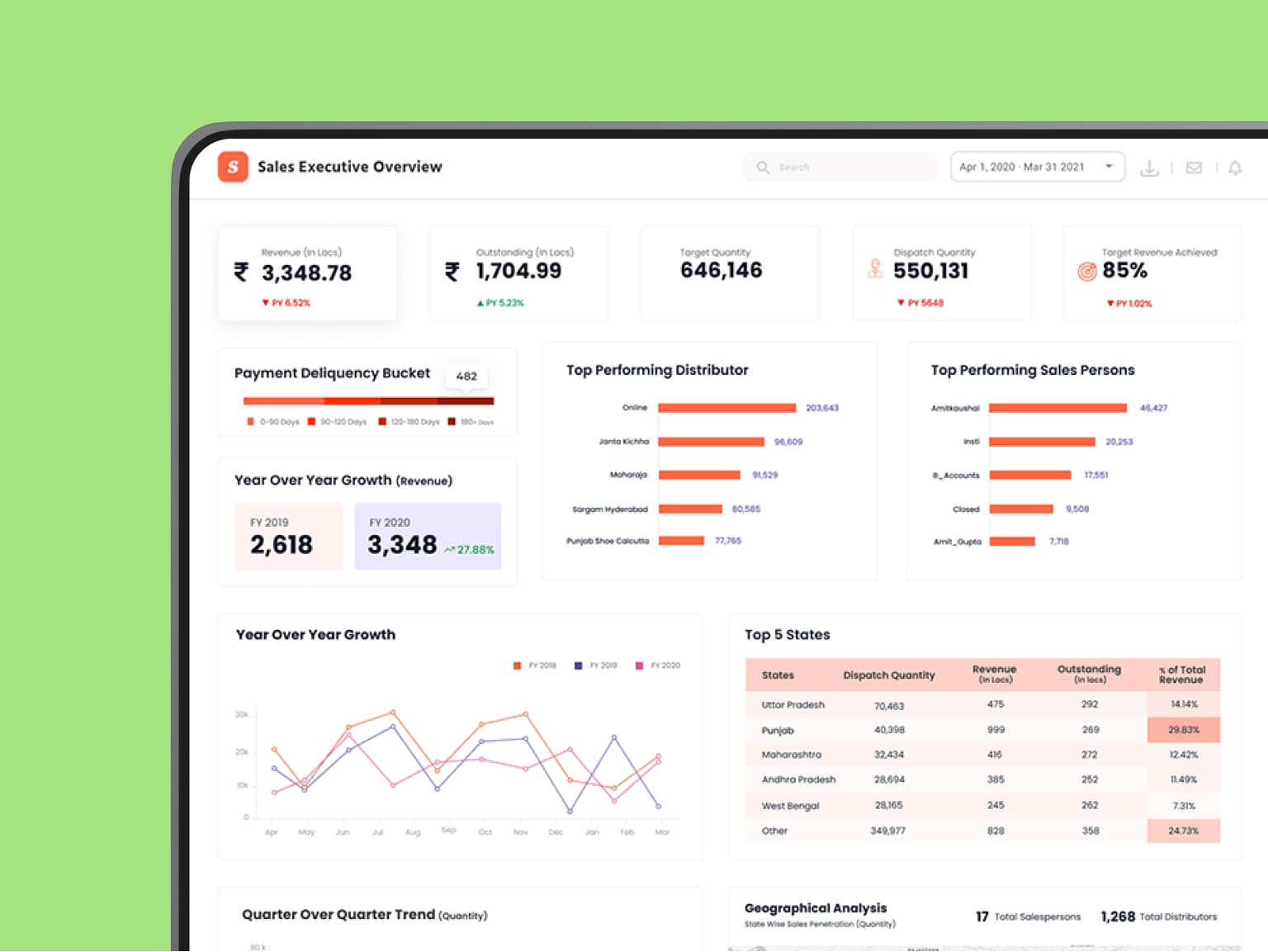Click the 24.73% revenue cell

point(1184,831)
